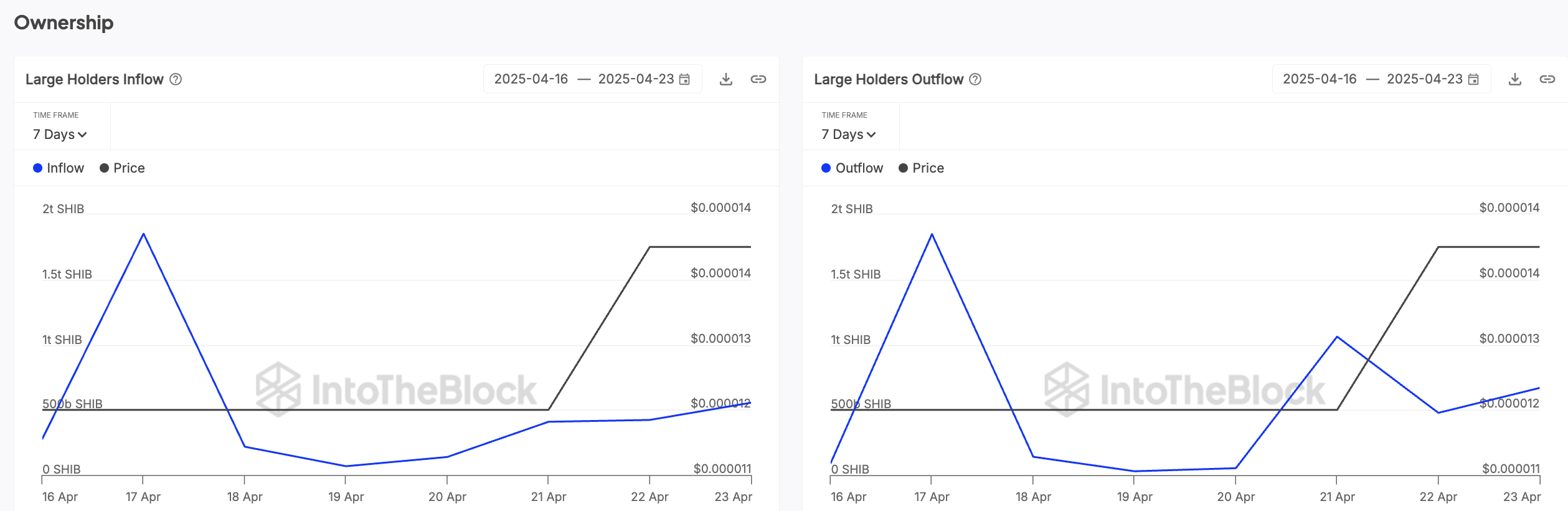Viewport: 1568px width, 511px height.
Task: Open help tooltip for Large Holders Inflow
Action: (176, 79)
